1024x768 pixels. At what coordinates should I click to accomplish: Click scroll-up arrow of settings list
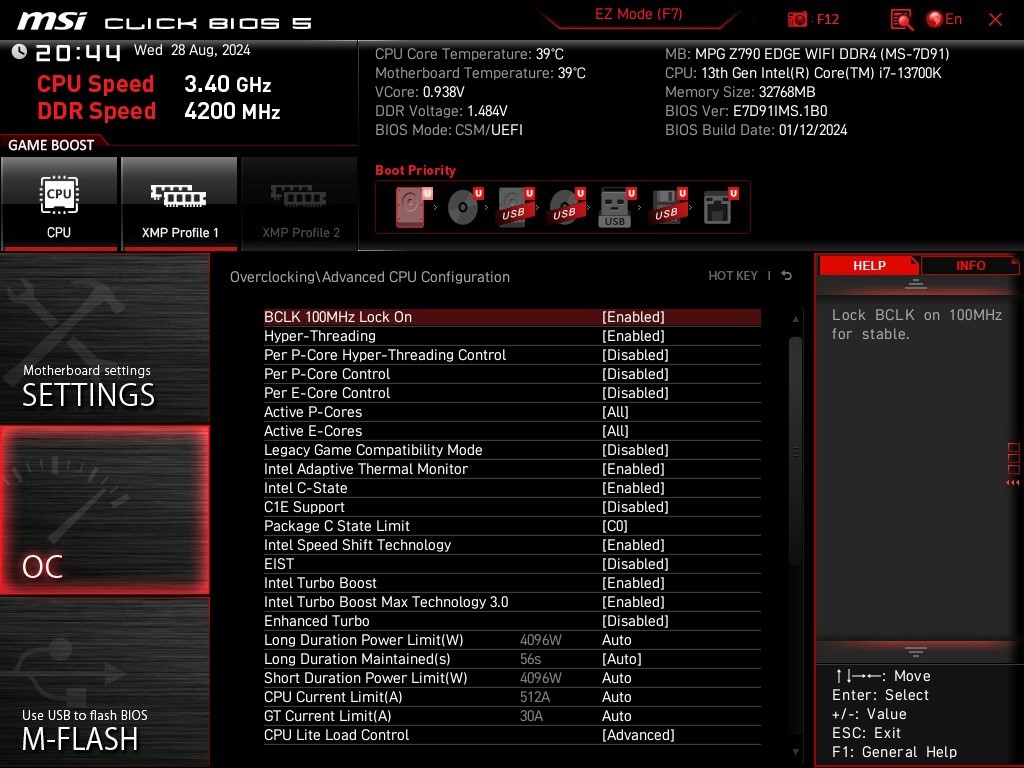pos(795,319)
